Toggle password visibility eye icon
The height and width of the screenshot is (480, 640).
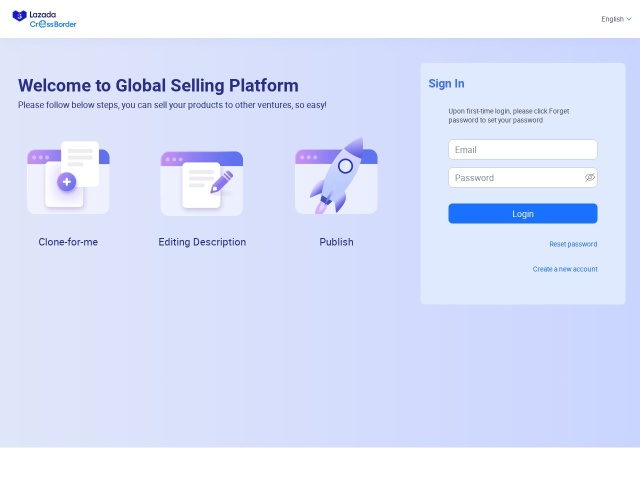click(x=589, y=178)
